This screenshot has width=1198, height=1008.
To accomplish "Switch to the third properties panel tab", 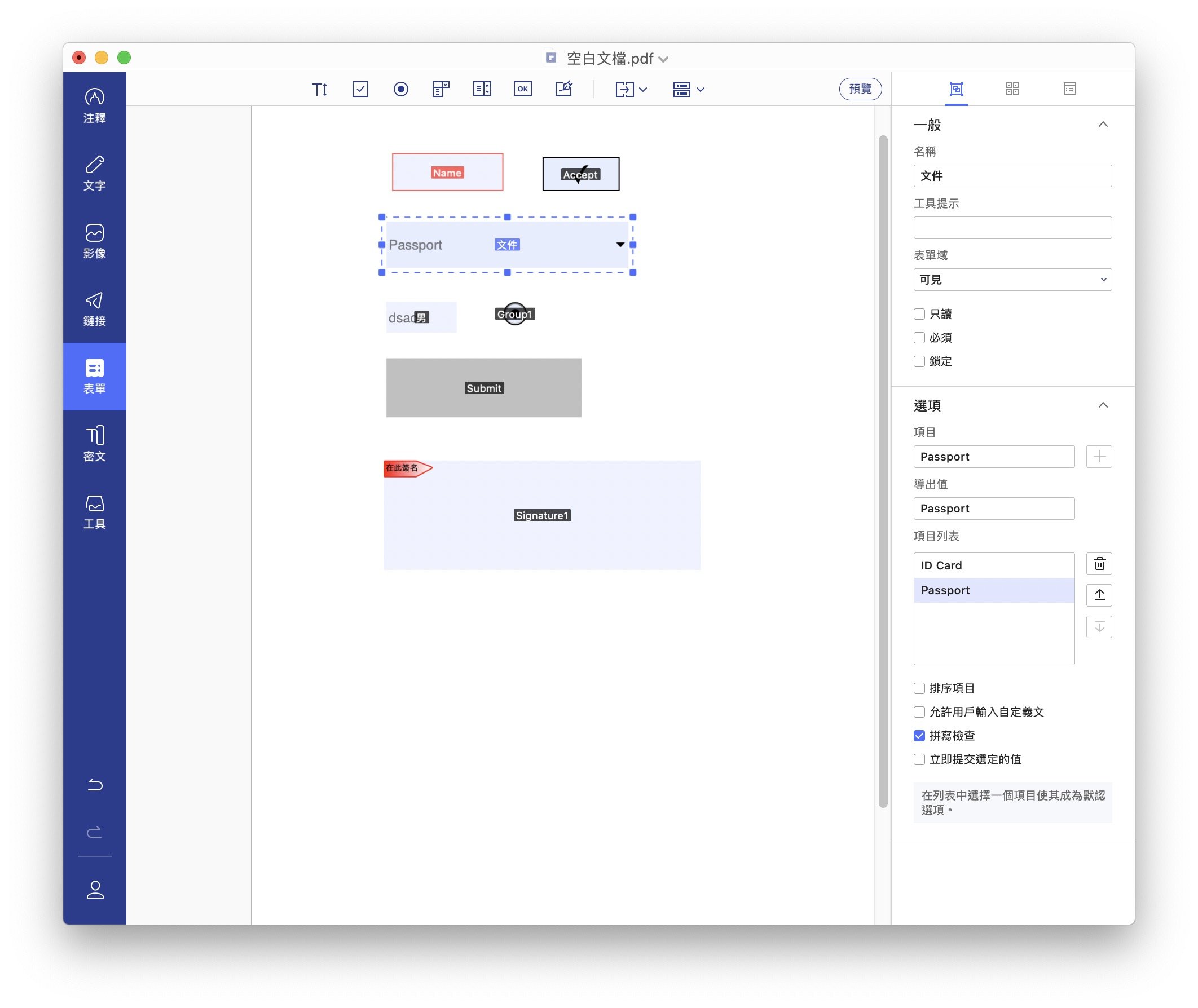I will pos(1069,89).
